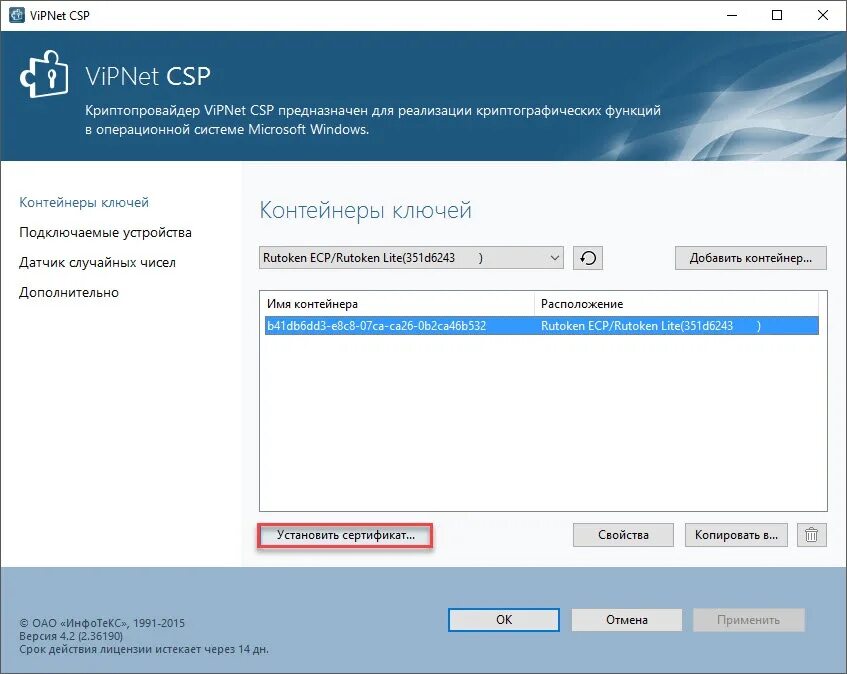The width and height of the screenshot is (847, 674).
Task: Click ViPNet CSP title bar app icon
Action: 17,15
